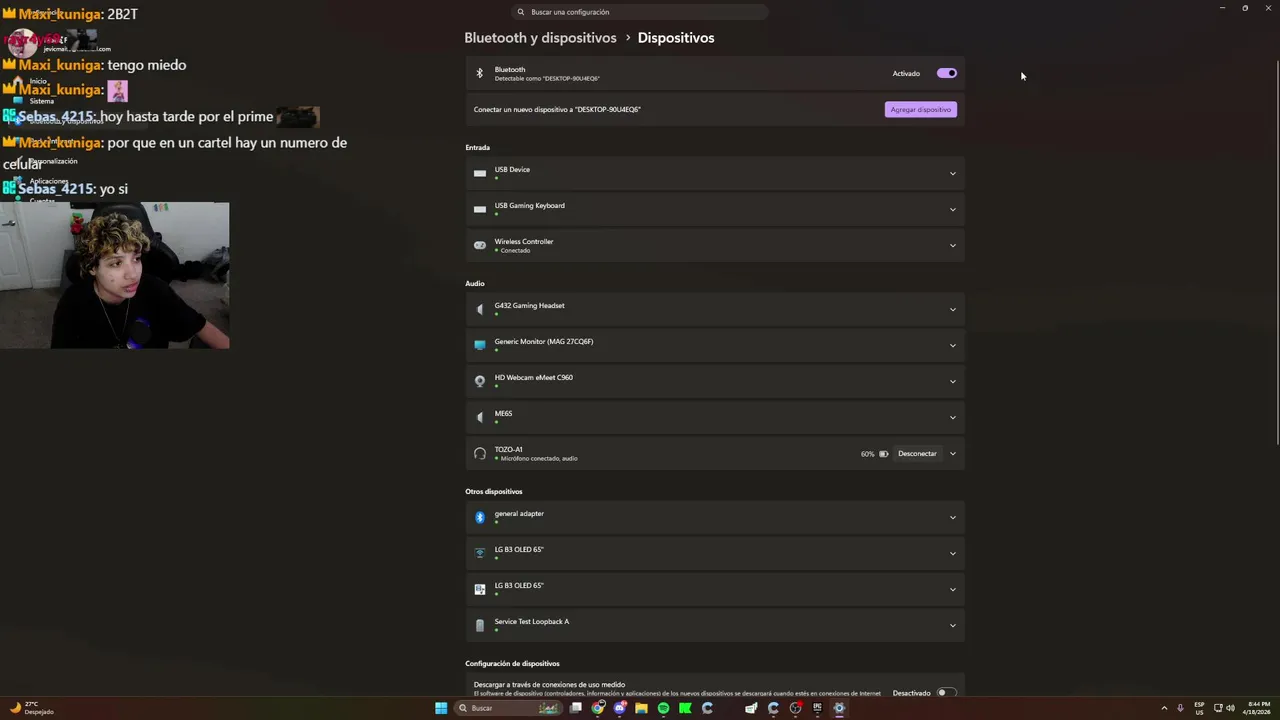Click the speaker icon beside ME6S
The height and width of the screenshot is (720, 1280).
(x=480, y=417)
